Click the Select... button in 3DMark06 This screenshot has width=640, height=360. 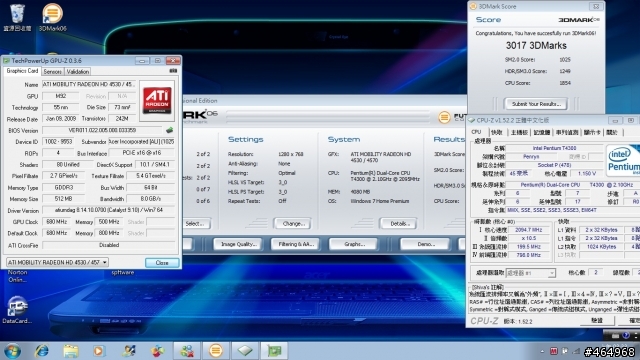pyautogui.click(x=195, y=224)
